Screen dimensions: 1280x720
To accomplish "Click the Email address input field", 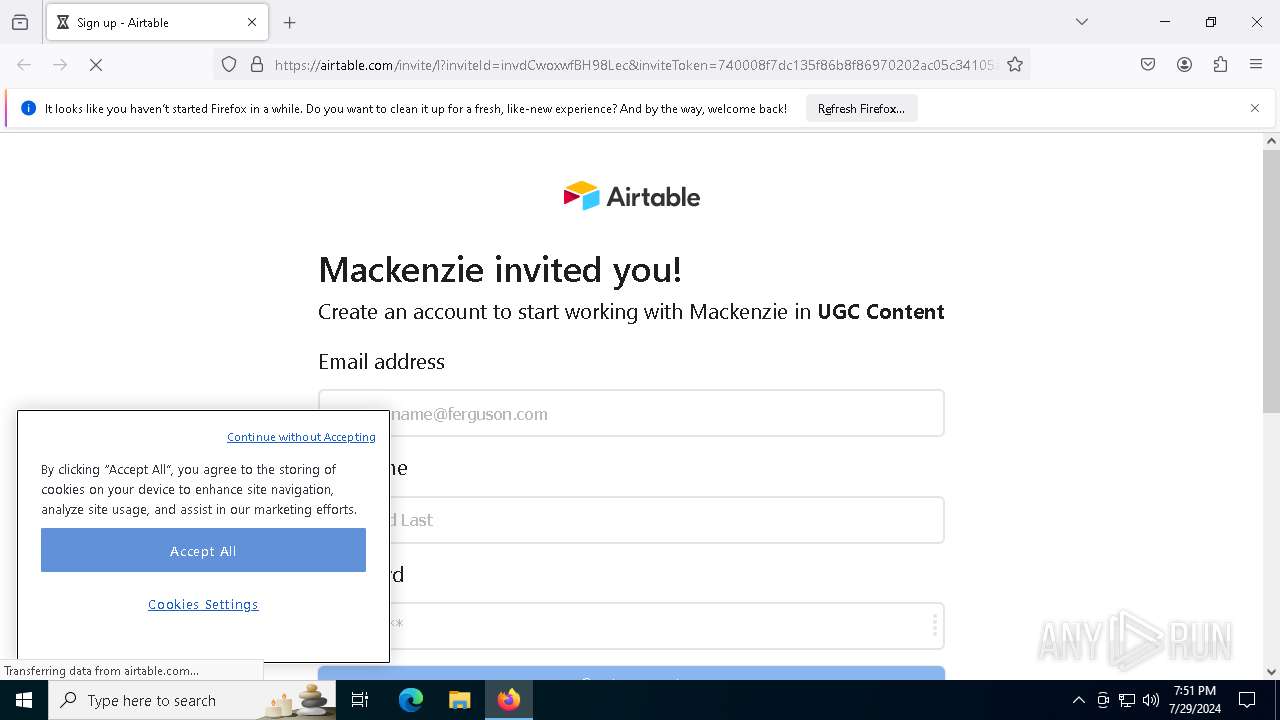I will point(631,413).
